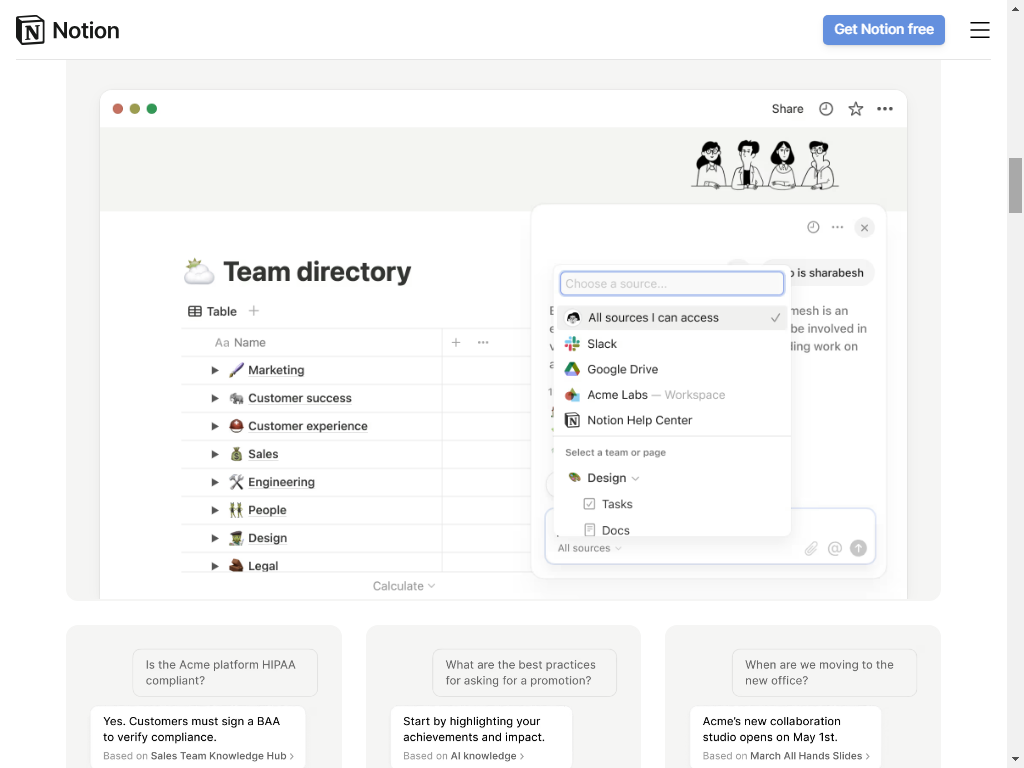Viewport: 1024px width, 768px height.
Task: Expand the People row
Action: tap(215, 511)
